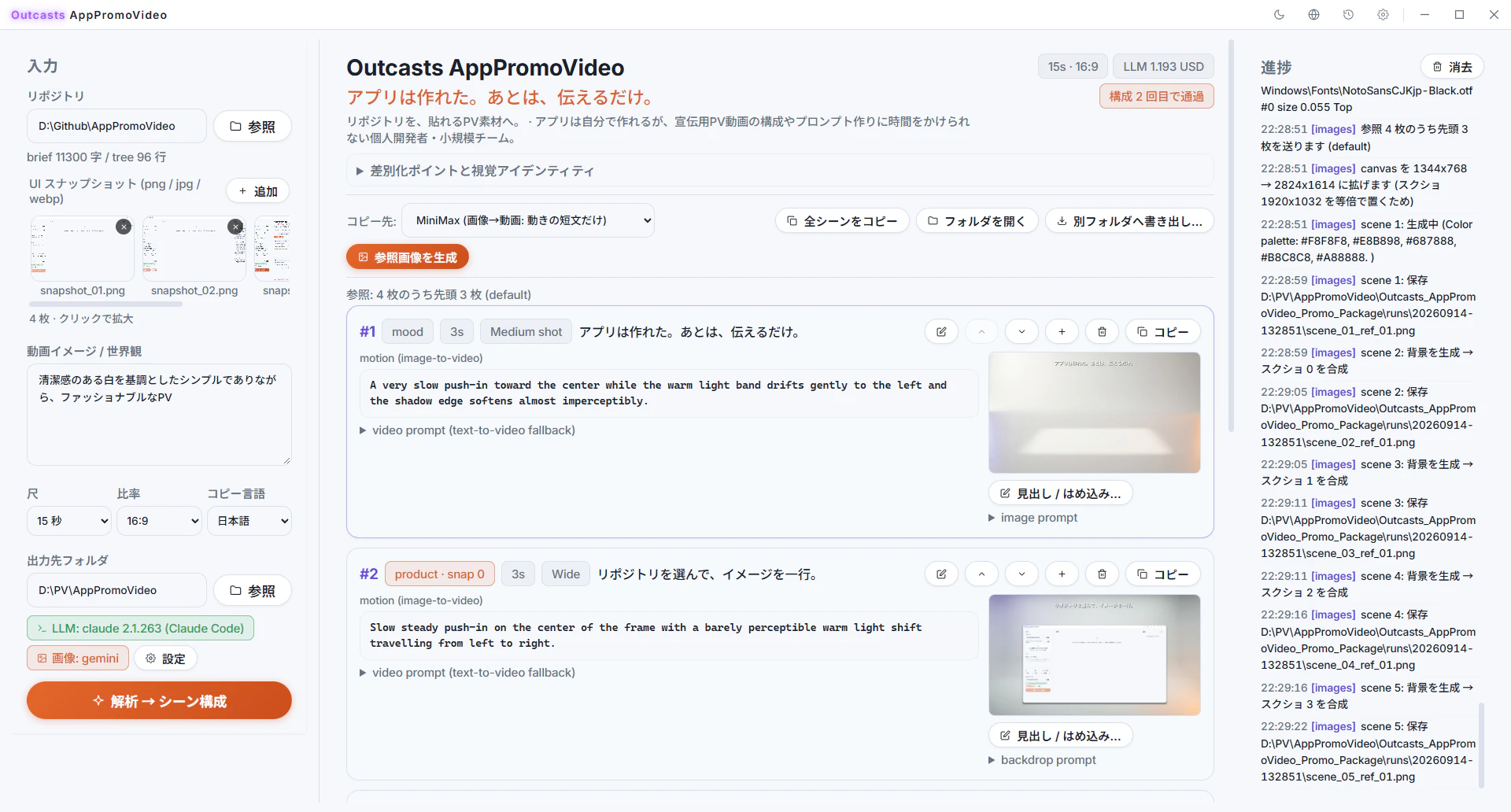The height and width of the screenshot is (812, 1511).
Task: Click the Wide tag on scene #2
Action: [x=566, y=574]
